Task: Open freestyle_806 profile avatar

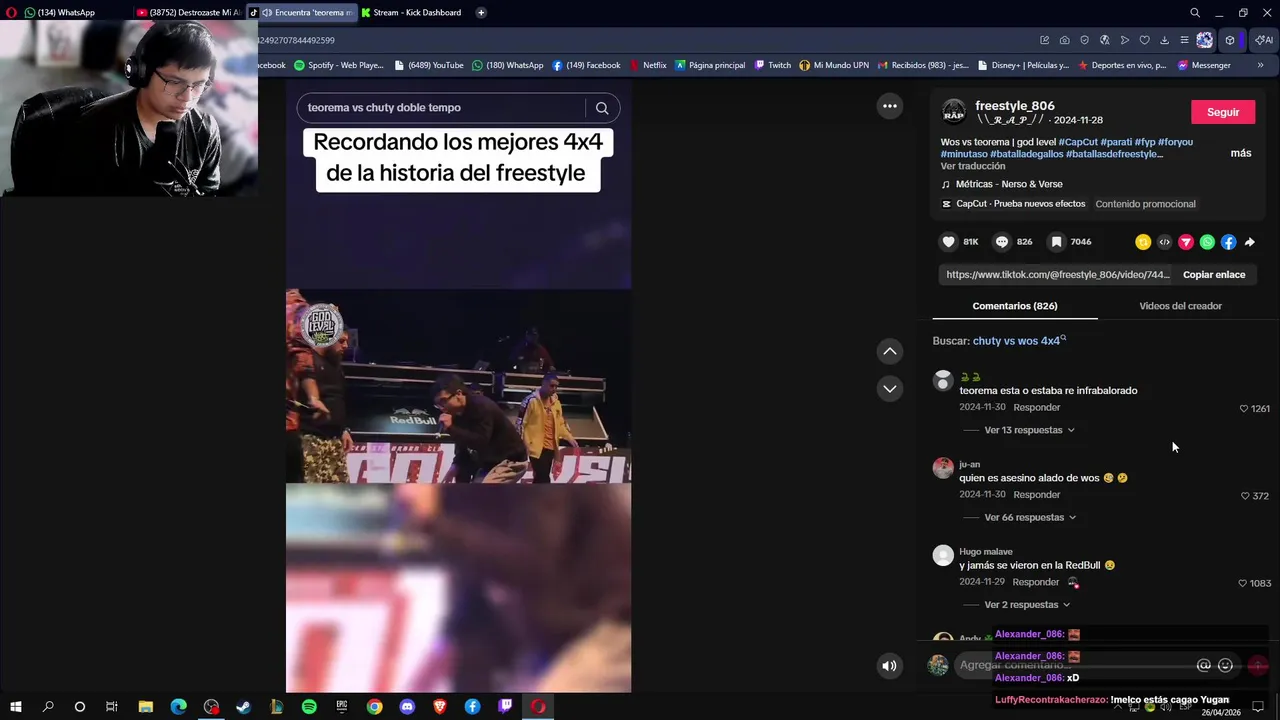Action: click(x=954, y=111)
